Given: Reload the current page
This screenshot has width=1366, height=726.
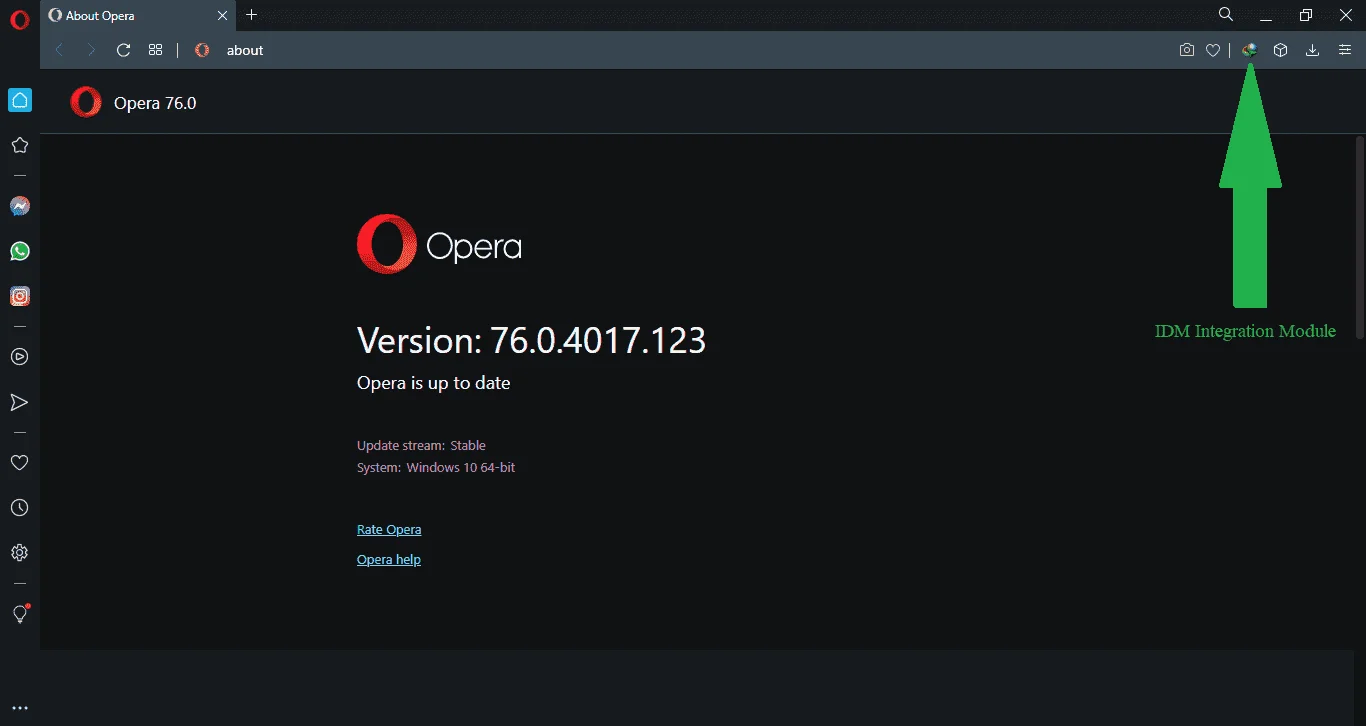Looking at the screenshot, I should pyautogui.click(x=123, y=50).
